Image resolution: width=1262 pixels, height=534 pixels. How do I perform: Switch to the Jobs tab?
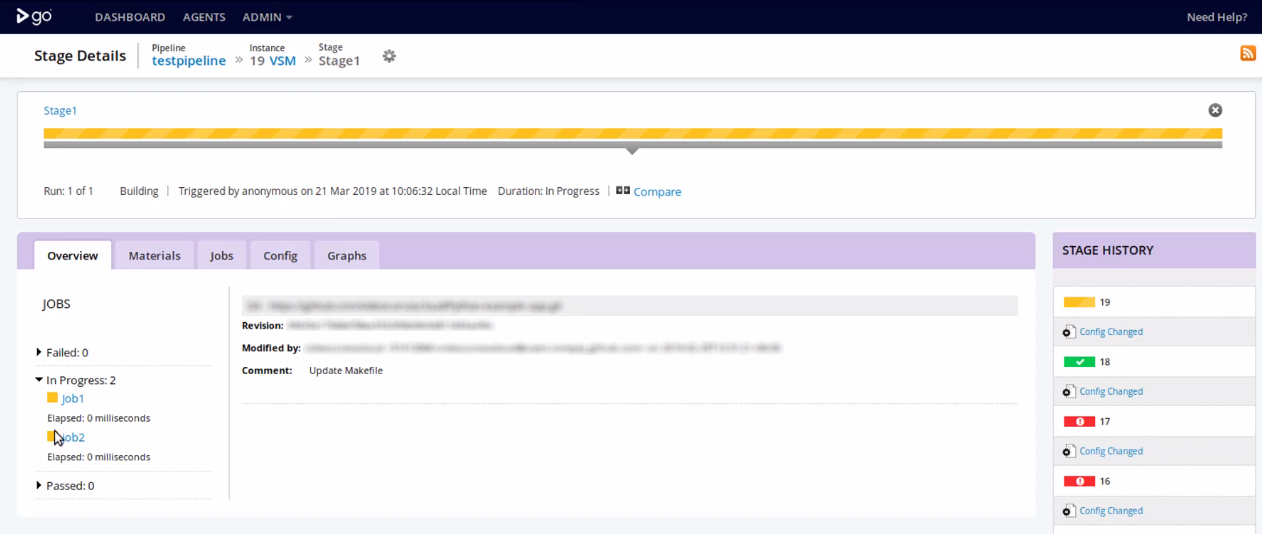pos(222,255)
